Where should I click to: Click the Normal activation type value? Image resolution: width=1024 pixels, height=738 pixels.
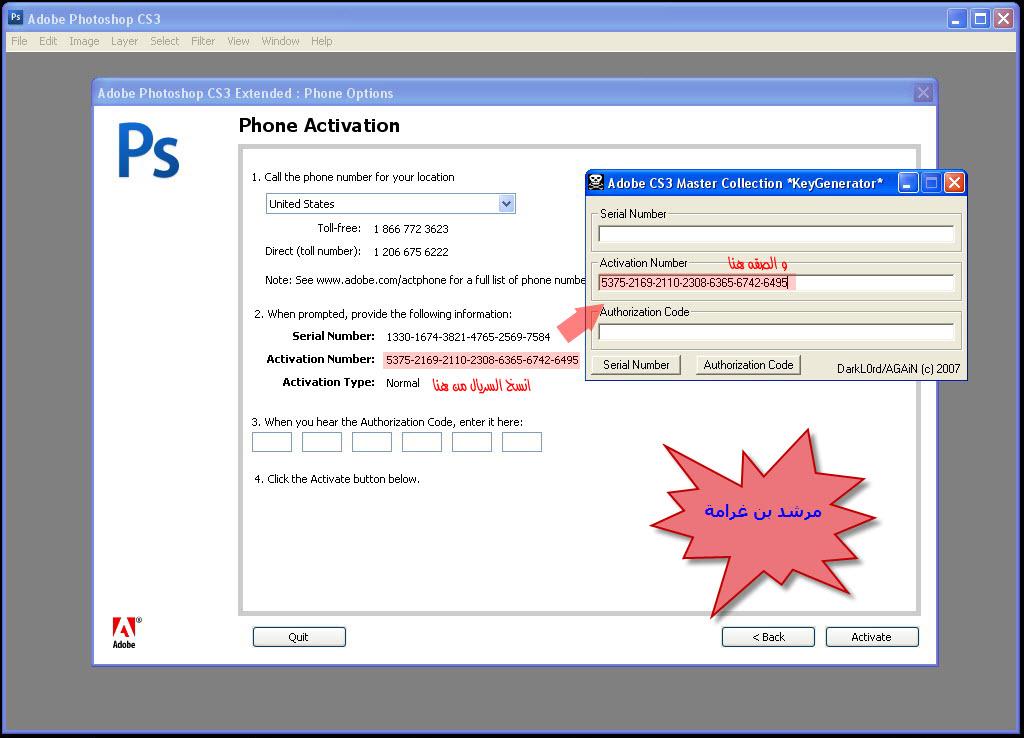point(402,383)
